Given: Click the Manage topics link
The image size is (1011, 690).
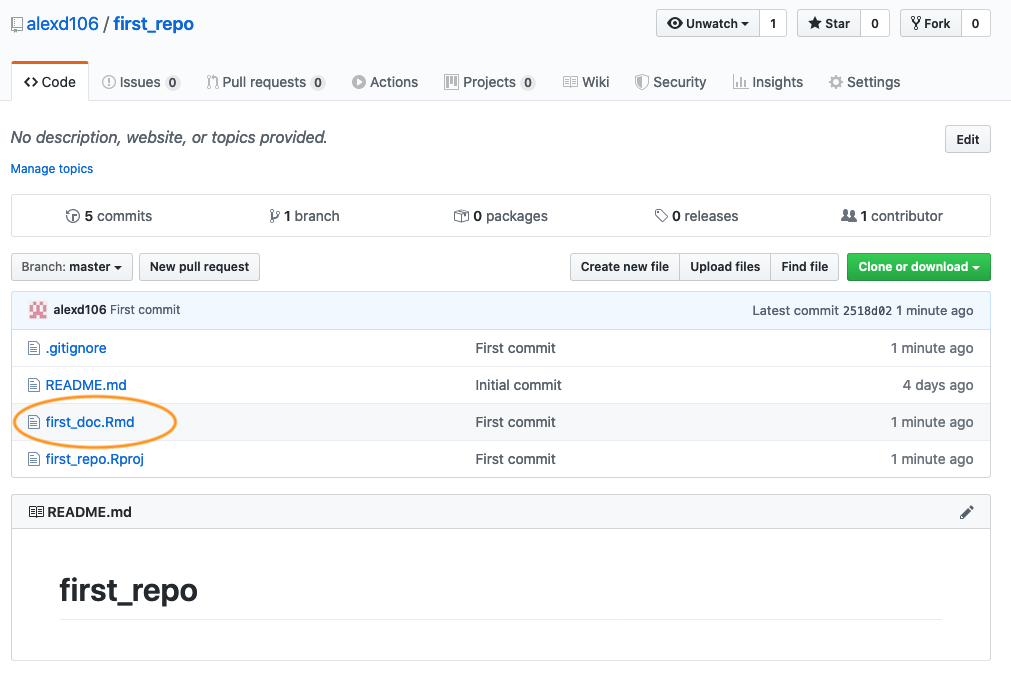Looking at the screenshot, I should (x=52, y=169).
